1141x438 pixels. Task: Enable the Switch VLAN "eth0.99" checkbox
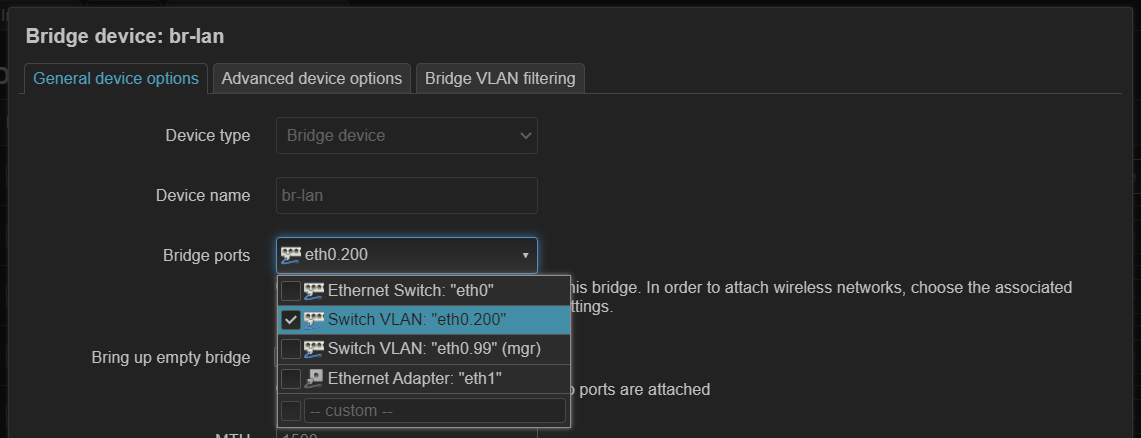291,349
